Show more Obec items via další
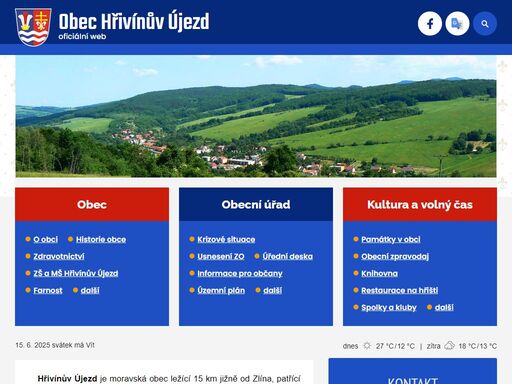This screenshot has width=512, height=384. point(90,290)
